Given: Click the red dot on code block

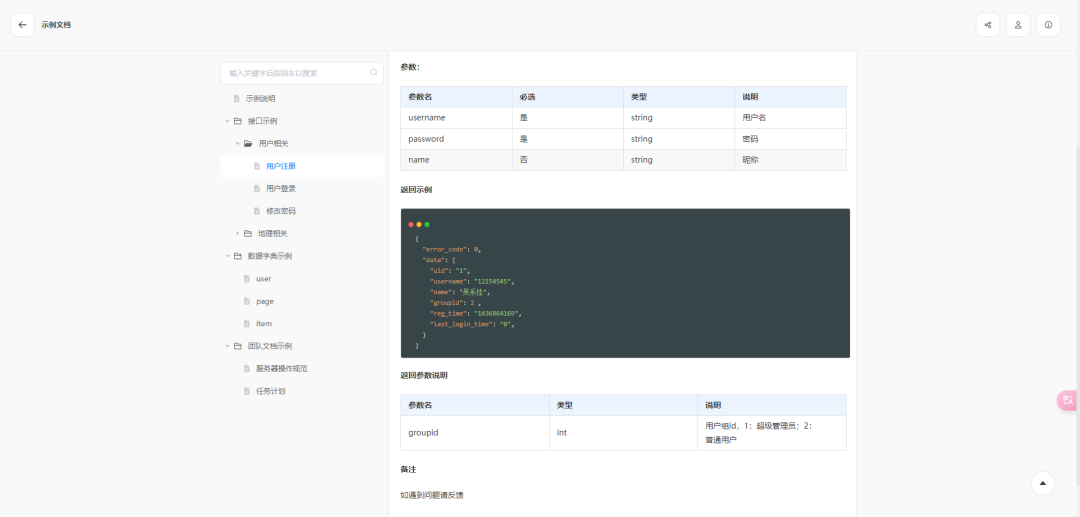Looking at the screenshot, I should pyautogui.click(x=411, y=224).
